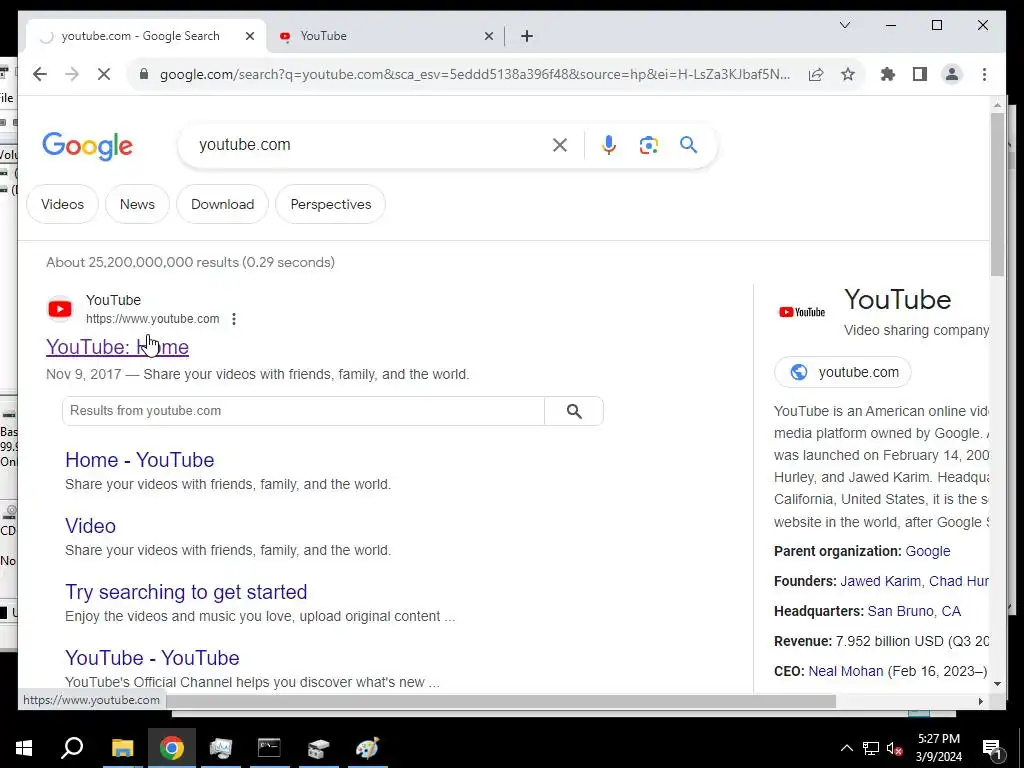Click the address bar URL
The width and height of the screenshot is (1024, 768).
[475, 74]
